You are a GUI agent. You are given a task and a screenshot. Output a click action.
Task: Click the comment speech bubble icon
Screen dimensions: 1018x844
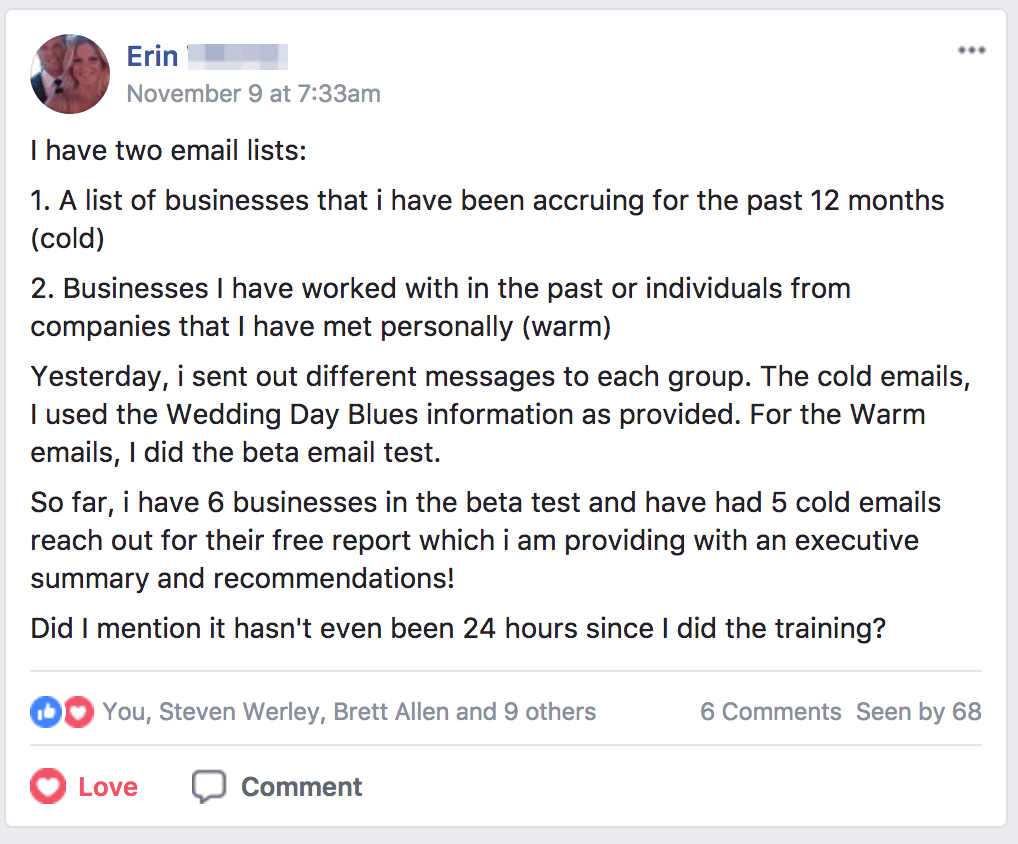click(208, 786)
